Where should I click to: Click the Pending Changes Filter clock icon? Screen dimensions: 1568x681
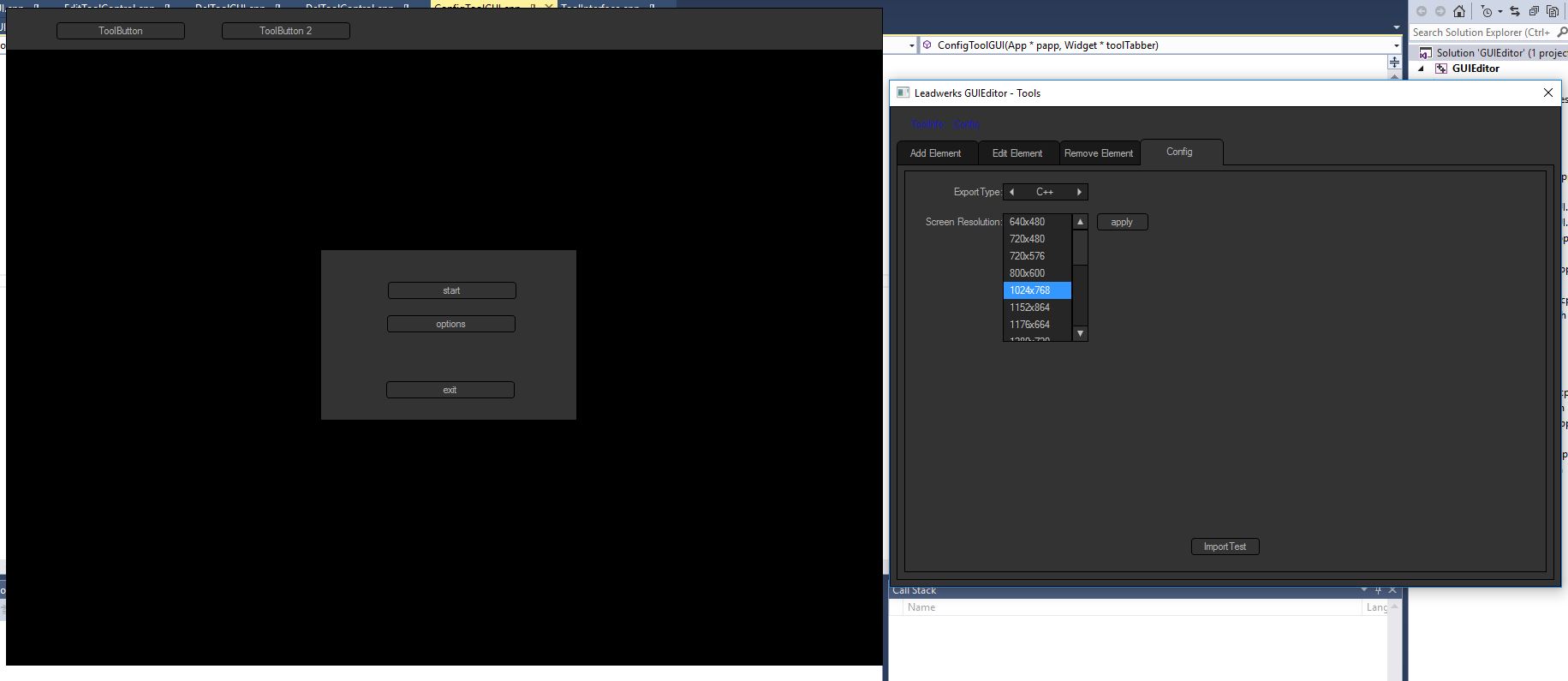1487,11
